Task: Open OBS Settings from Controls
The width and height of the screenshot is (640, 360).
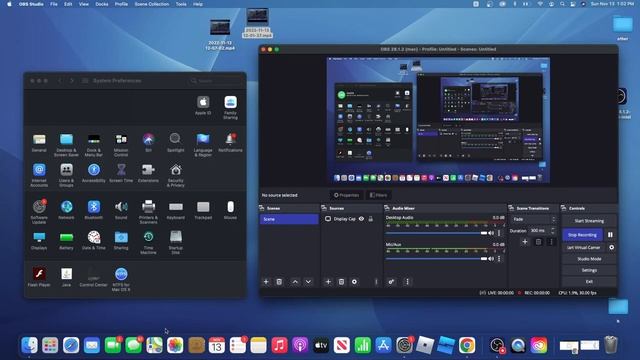Action: [x=589, y=270]
